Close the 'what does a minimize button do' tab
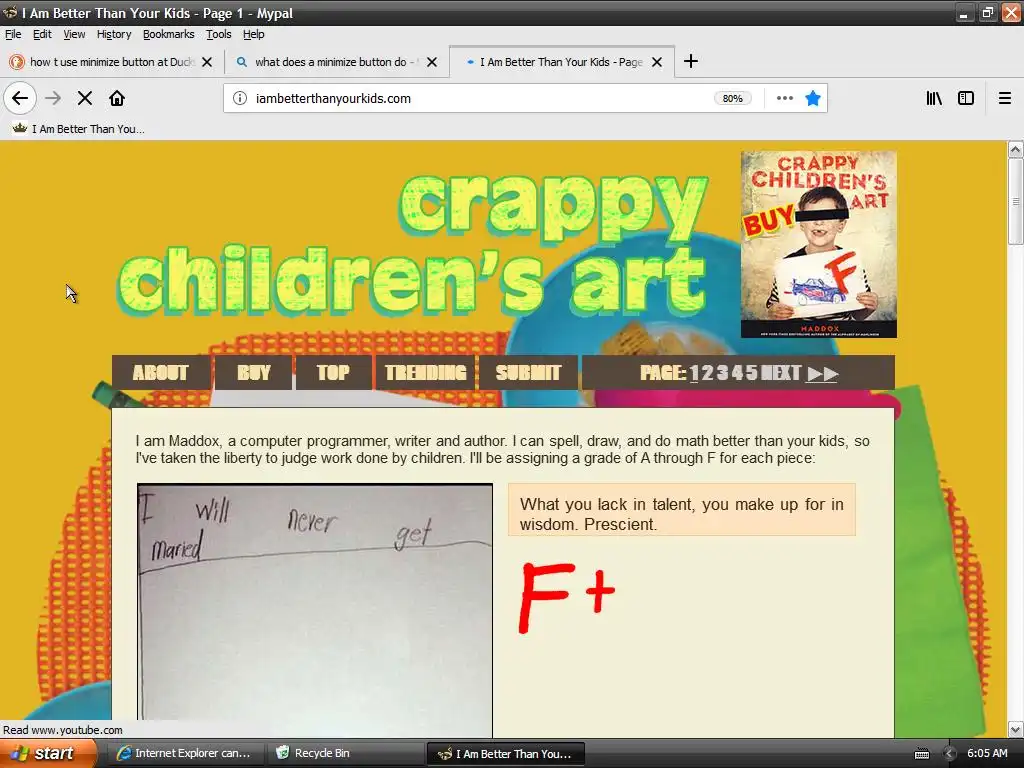1024x768 pixels. click(432, 62)
